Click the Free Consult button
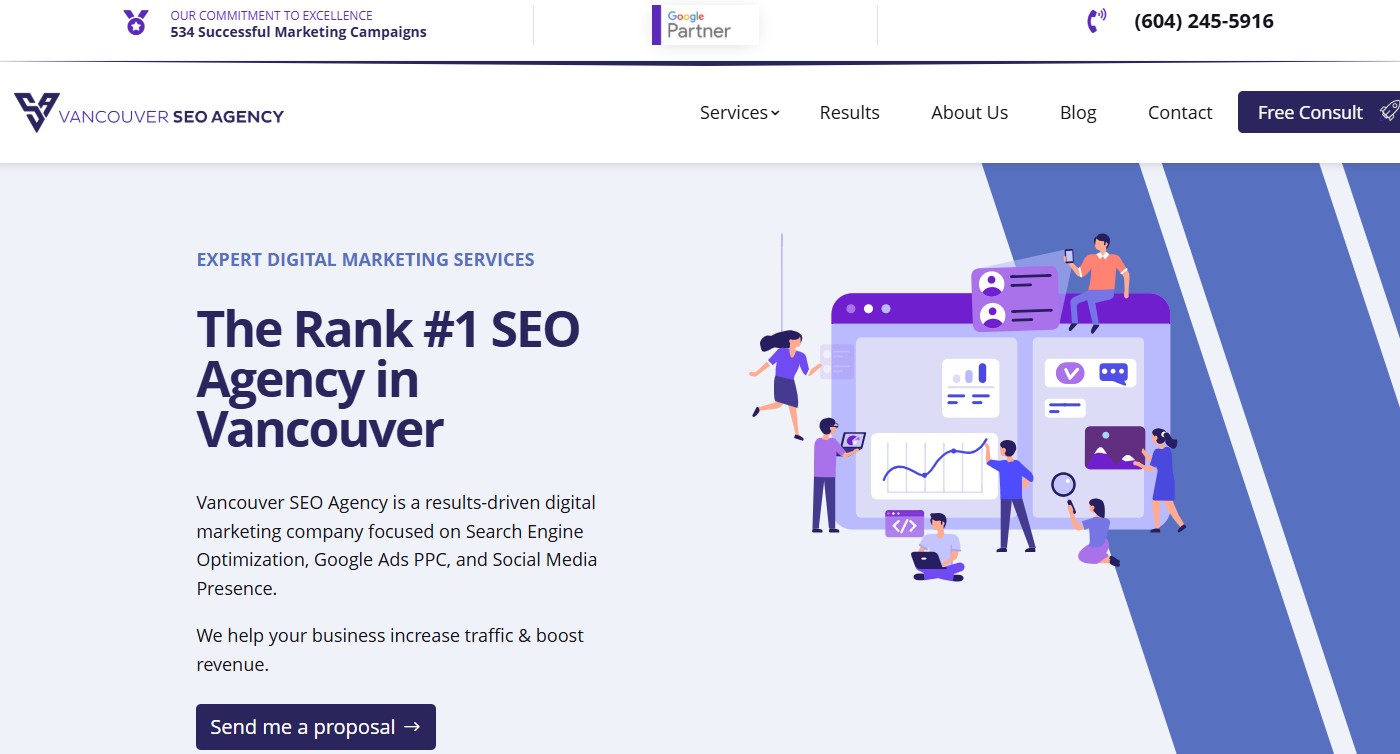 1310,111
